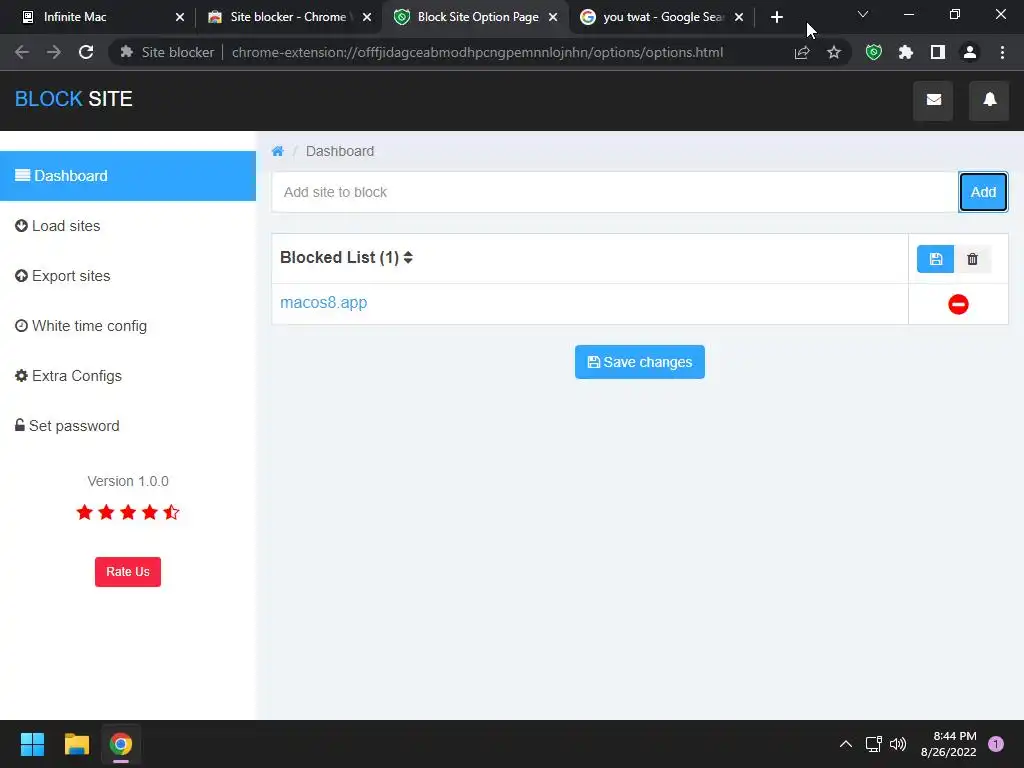Open the Windows Start menu

tap(32, 744)
